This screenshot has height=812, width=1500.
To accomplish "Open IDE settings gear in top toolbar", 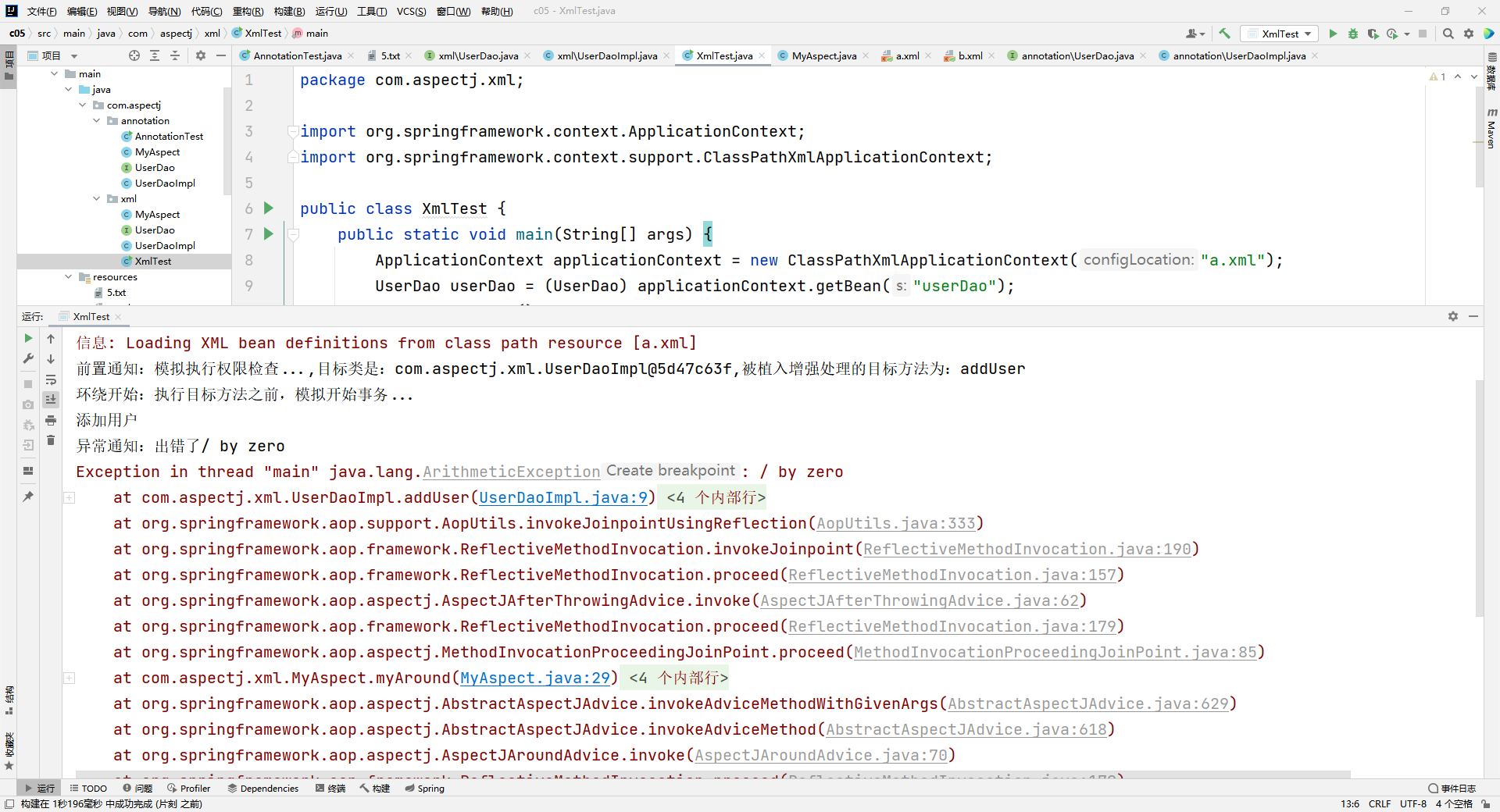I will coord(1469,34).
